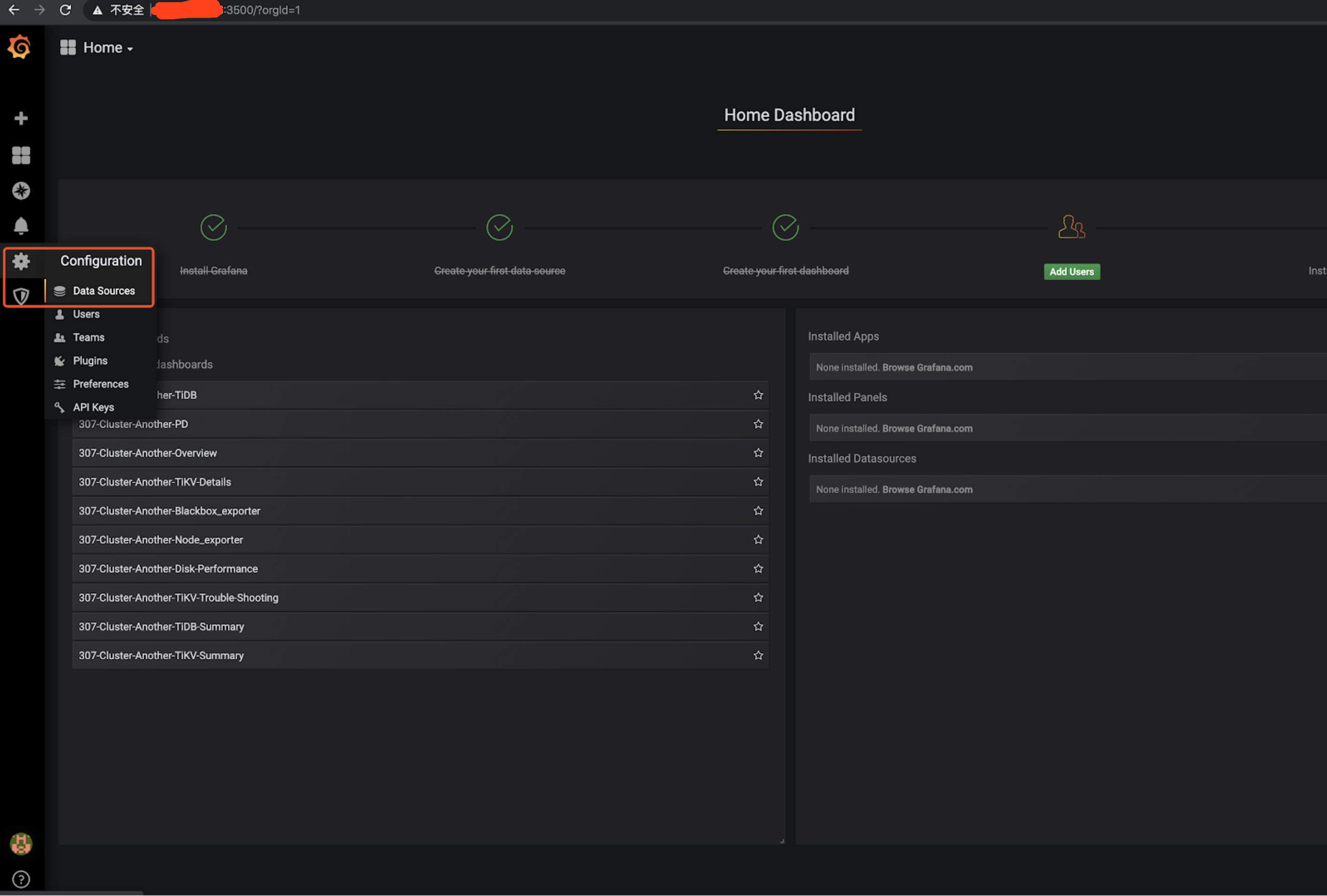The height and width of the screenshot is (896, 1327).
Task: Click the green Add Users button
Action: (x=1071, y=272)
